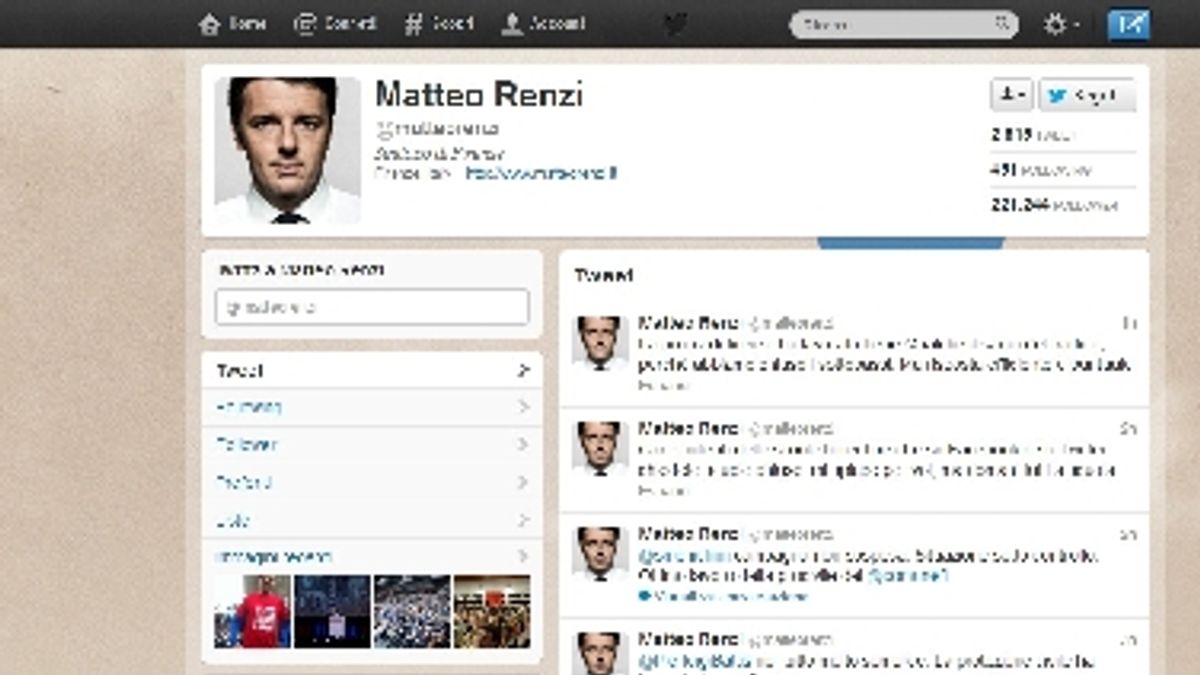The image size is (1200, 675).
Task: Click the first tweet's timestamp
Action: (x=1130, y=324)
